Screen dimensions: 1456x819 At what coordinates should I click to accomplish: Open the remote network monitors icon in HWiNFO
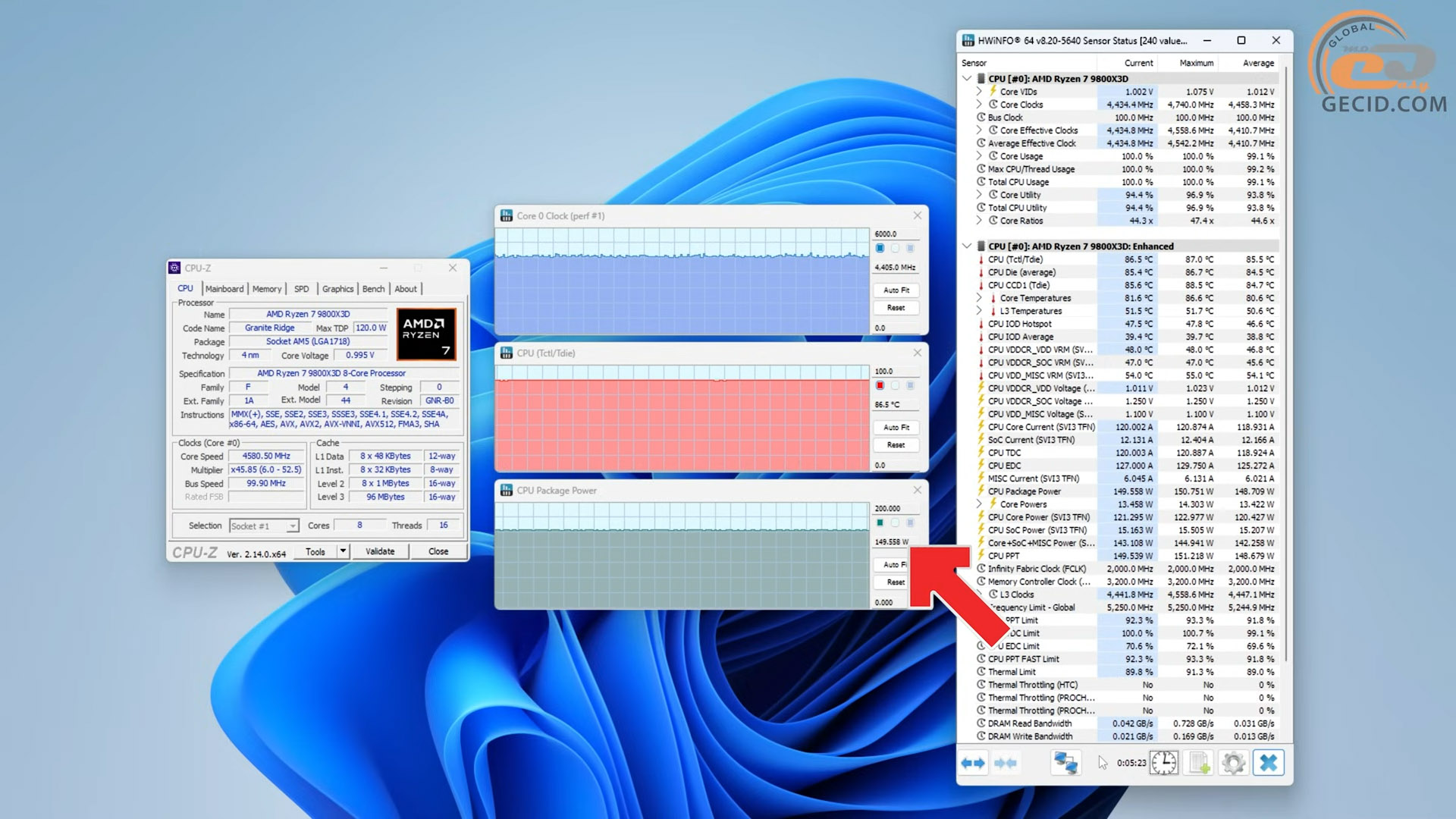click(x=1065, y=763)
